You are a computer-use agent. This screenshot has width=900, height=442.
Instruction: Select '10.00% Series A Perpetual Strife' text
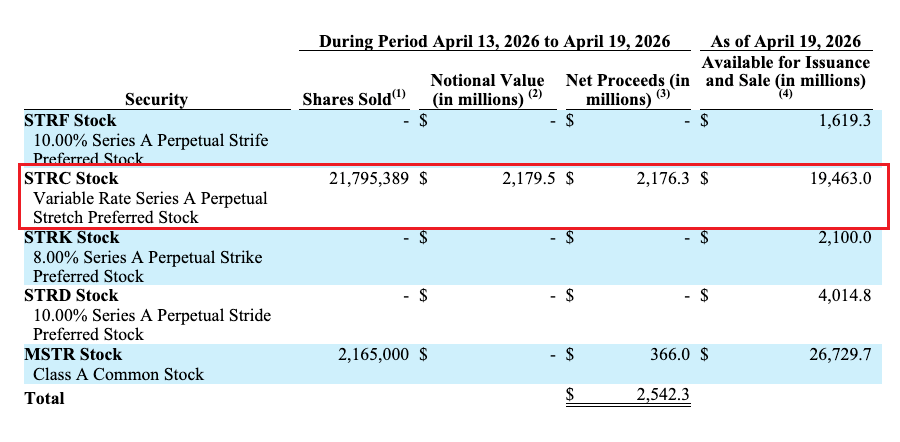click(150, 140)
